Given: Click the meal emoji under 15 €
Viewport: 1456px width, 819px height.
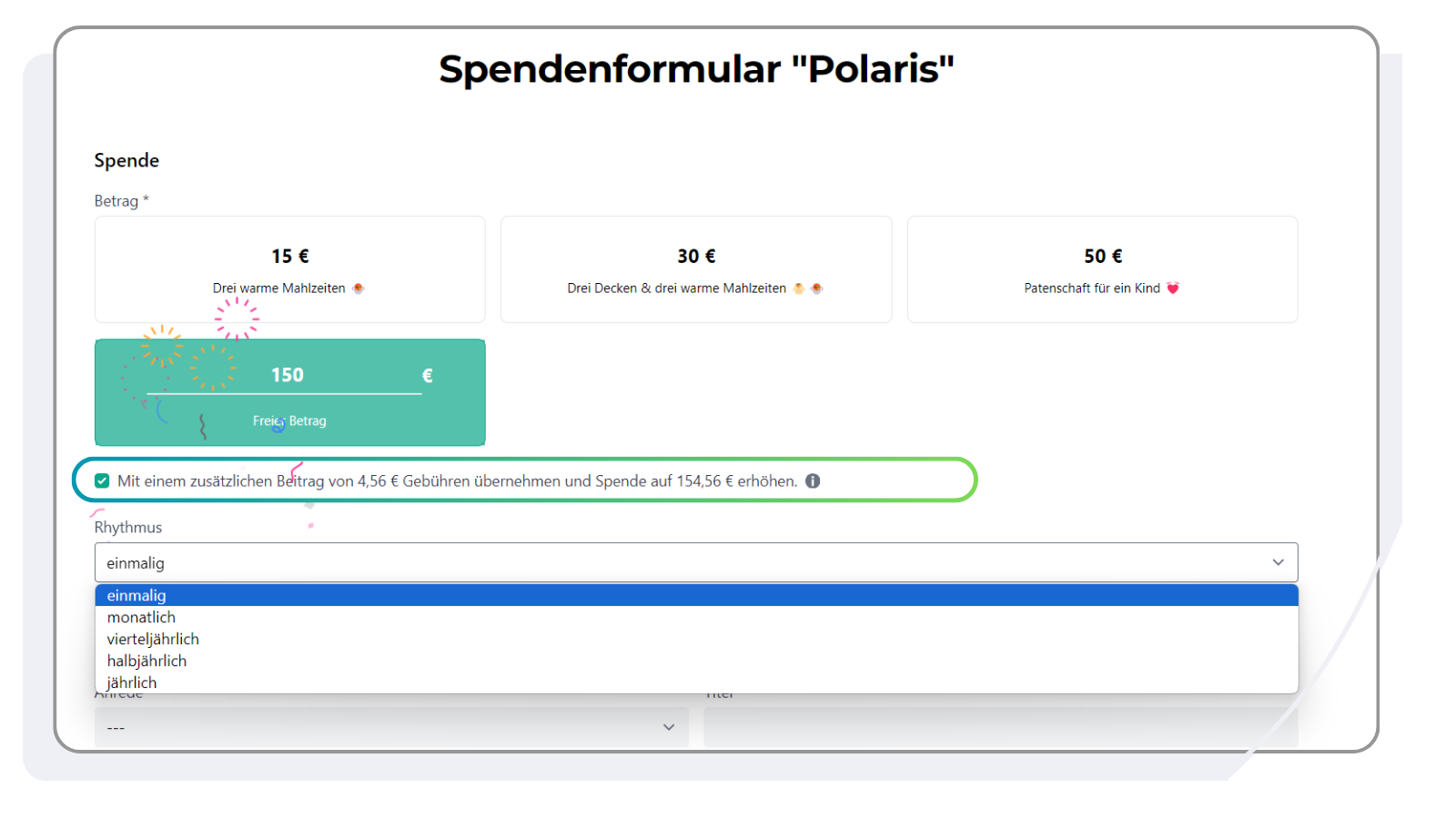Looking at the screenshot, I should click(x=358, y=288).
